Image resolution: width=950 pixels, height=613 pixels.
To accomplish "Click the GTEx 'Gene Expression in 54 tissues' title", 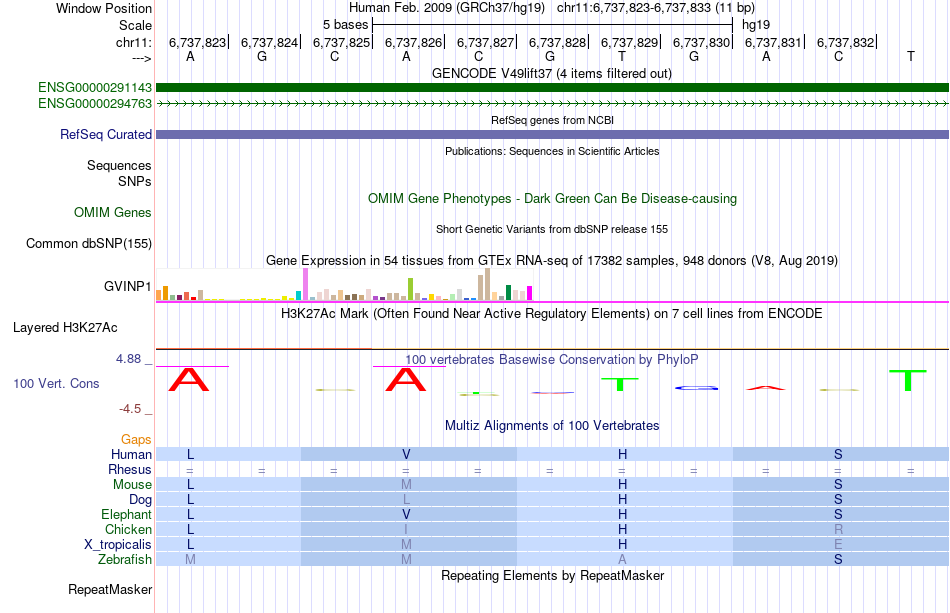I will (552, 260).
